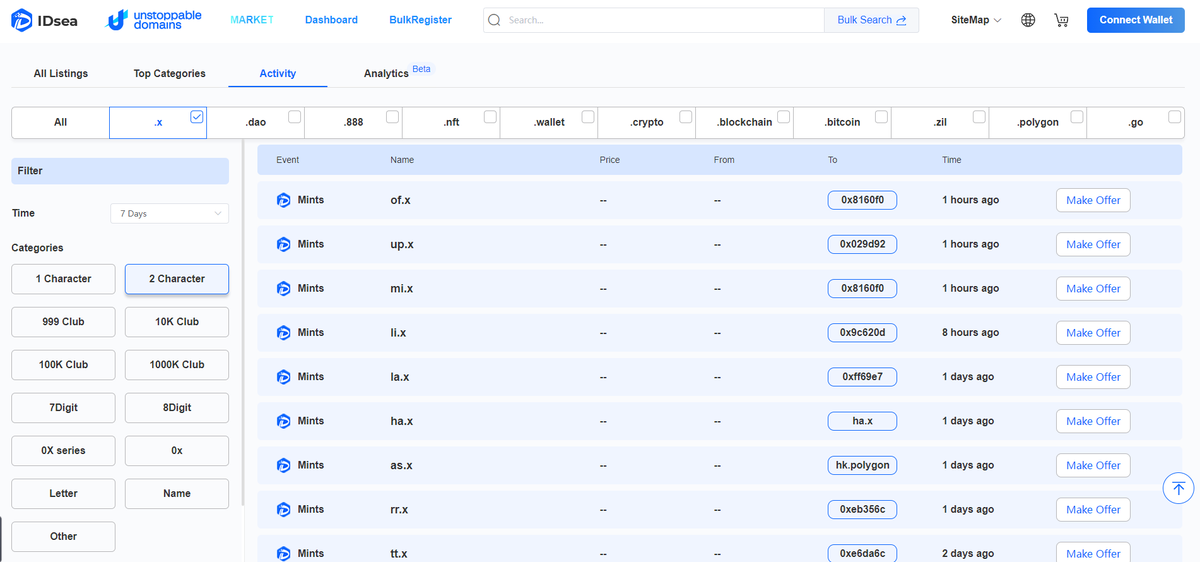Open the 0x9c620d address for li.x

coord(862,332)
